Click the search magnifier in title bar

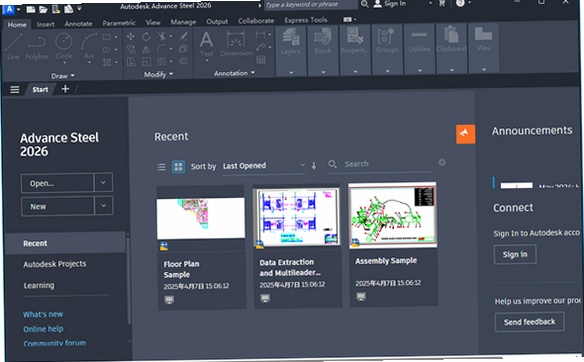tap(365, 4)
